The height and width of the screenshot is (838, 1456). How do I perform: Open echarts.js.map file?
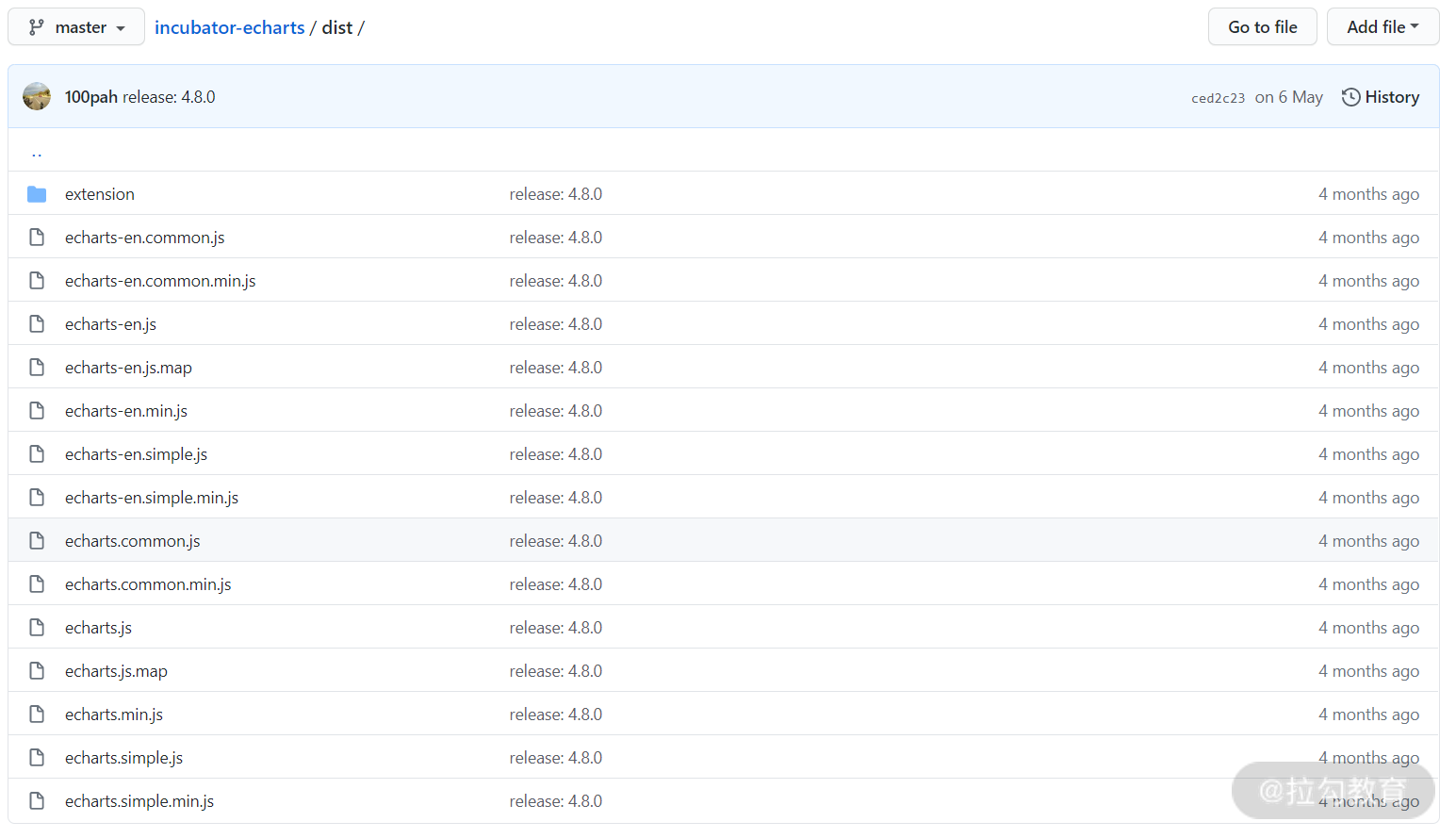(x=116, y=671)
